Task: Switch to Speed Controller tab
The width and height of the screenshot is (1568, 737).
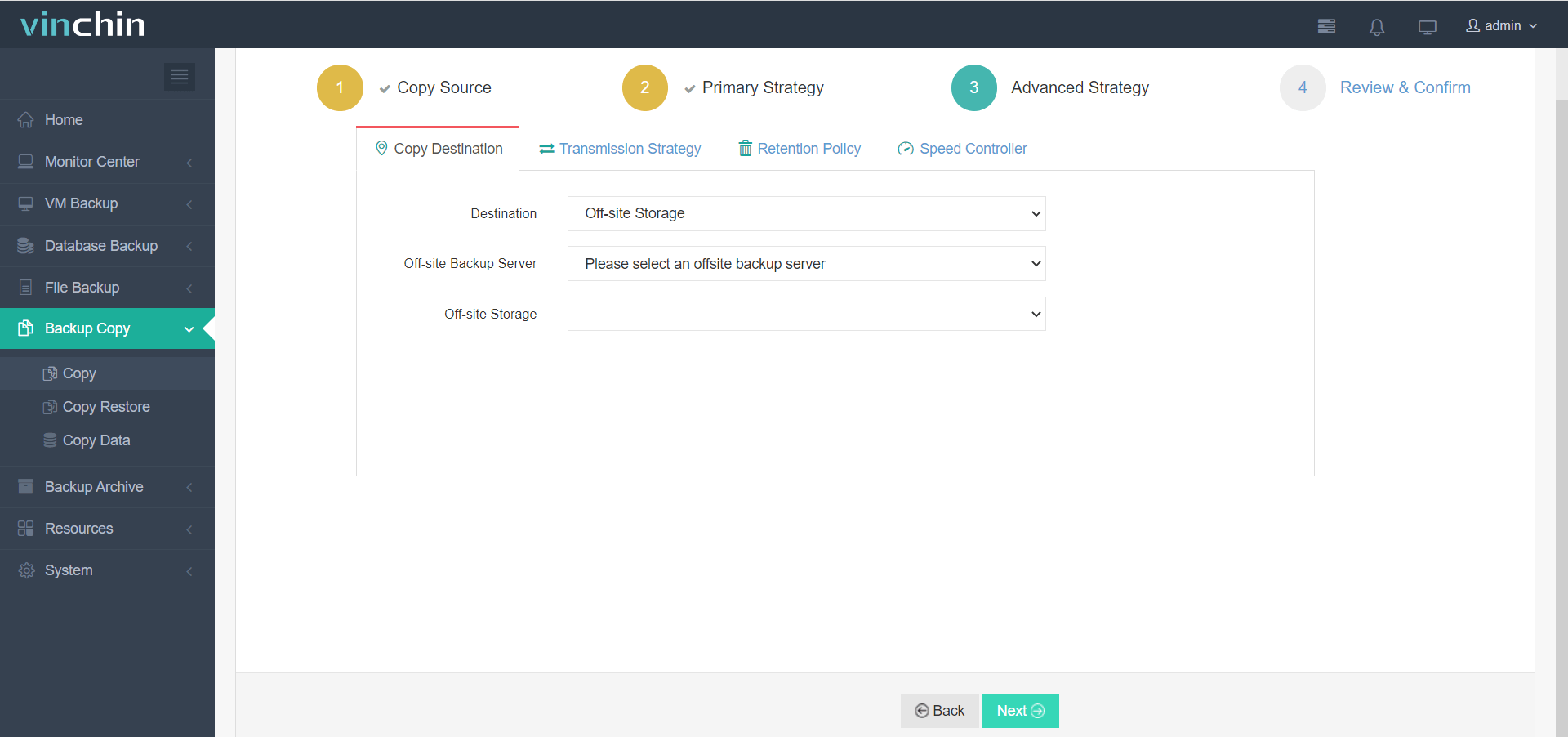Action: [x=962, y=149]
